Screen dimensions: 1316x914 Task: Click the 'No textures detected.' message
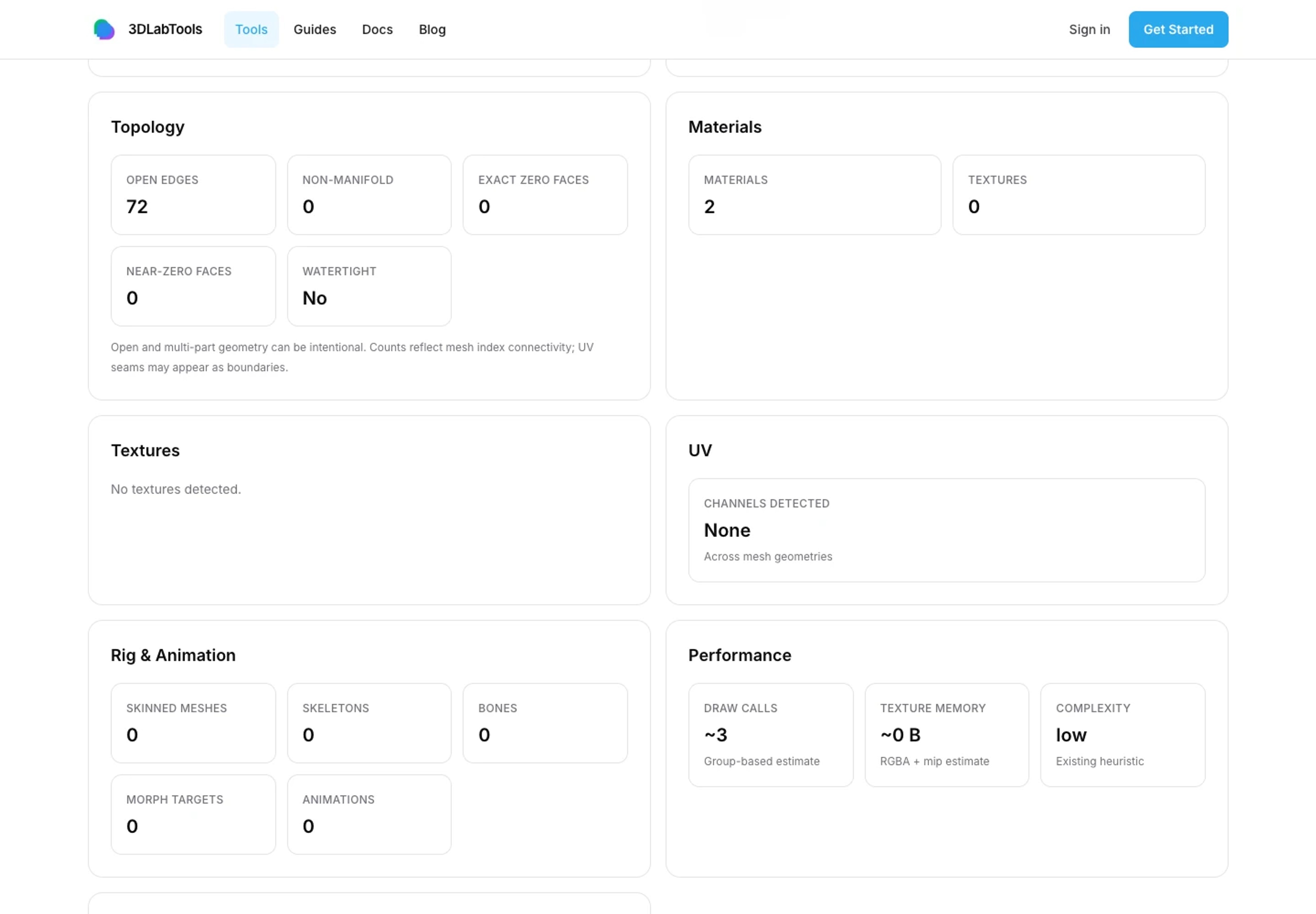pyautogui.click(x=176, y=489)
